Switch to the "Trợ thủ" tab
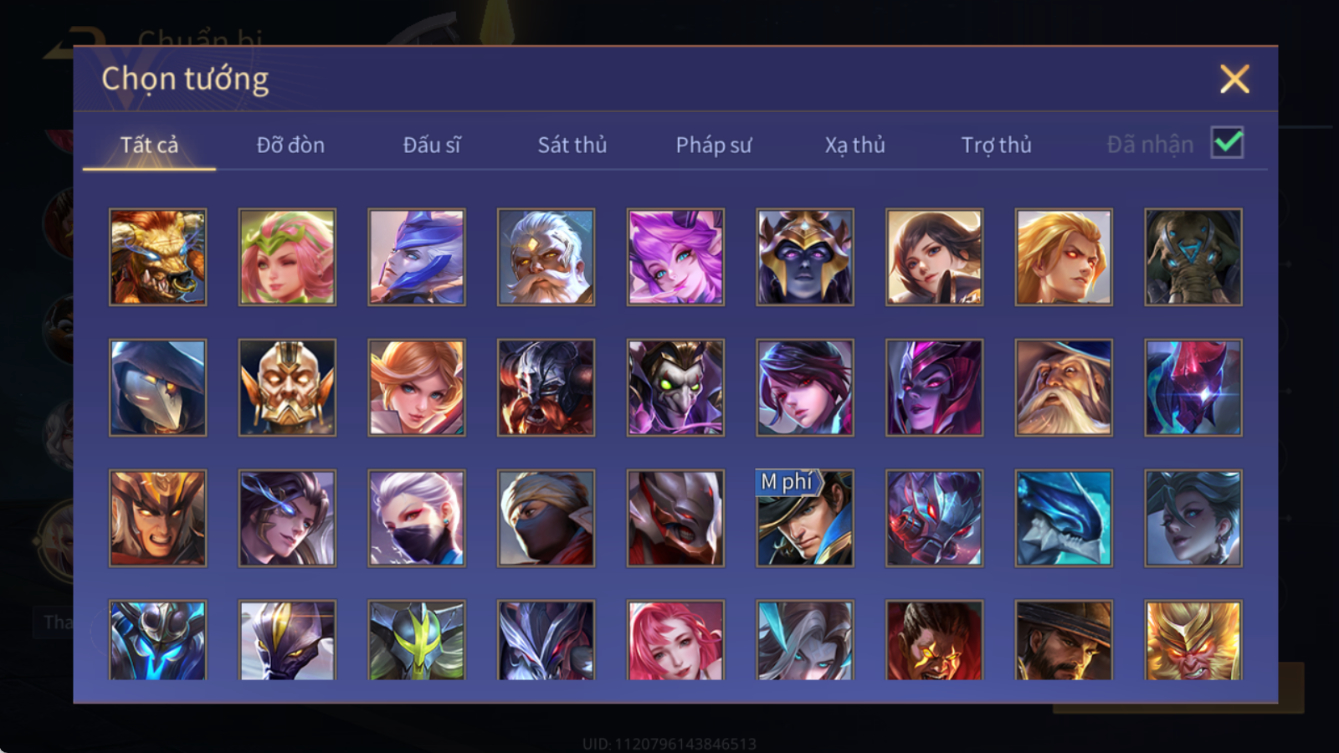Image resolution: width=1339 pixels, height=753 pixels. pos(996,145)
